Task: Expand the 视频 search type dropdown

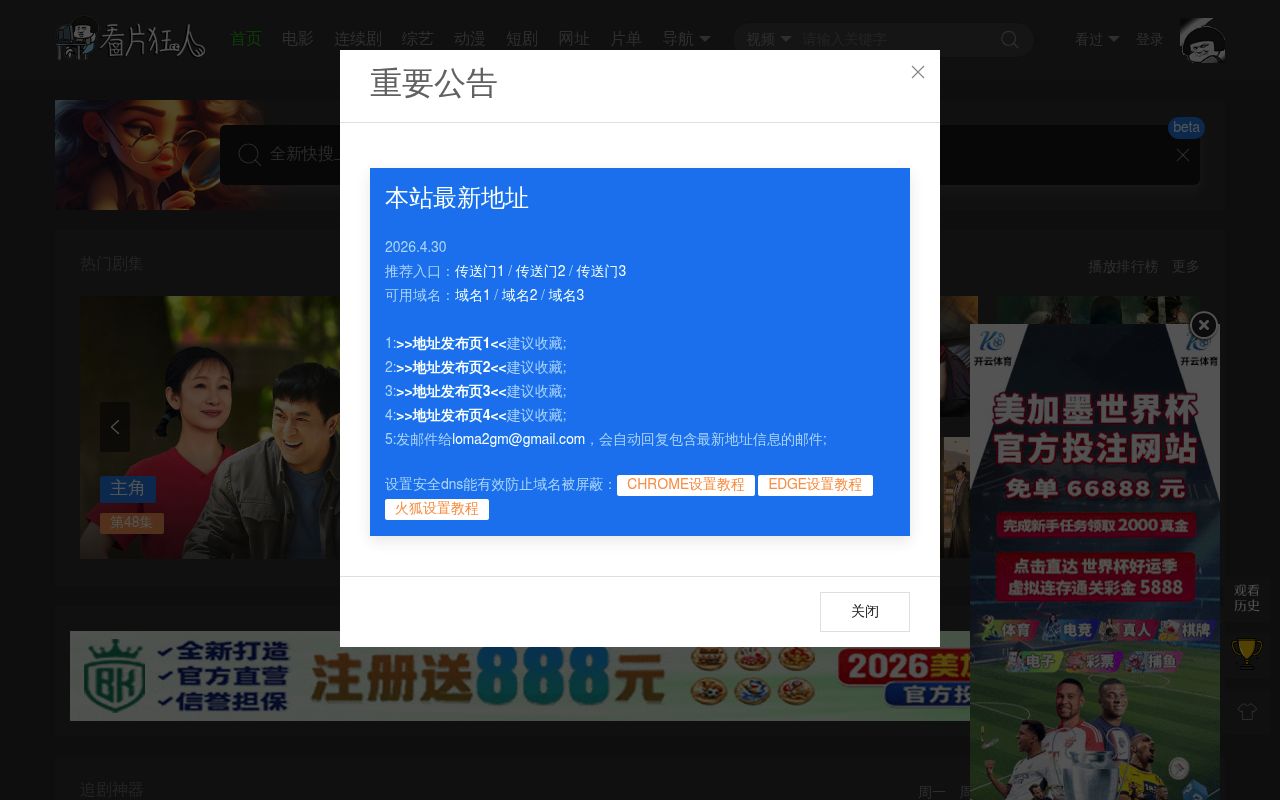Action: 769,40
